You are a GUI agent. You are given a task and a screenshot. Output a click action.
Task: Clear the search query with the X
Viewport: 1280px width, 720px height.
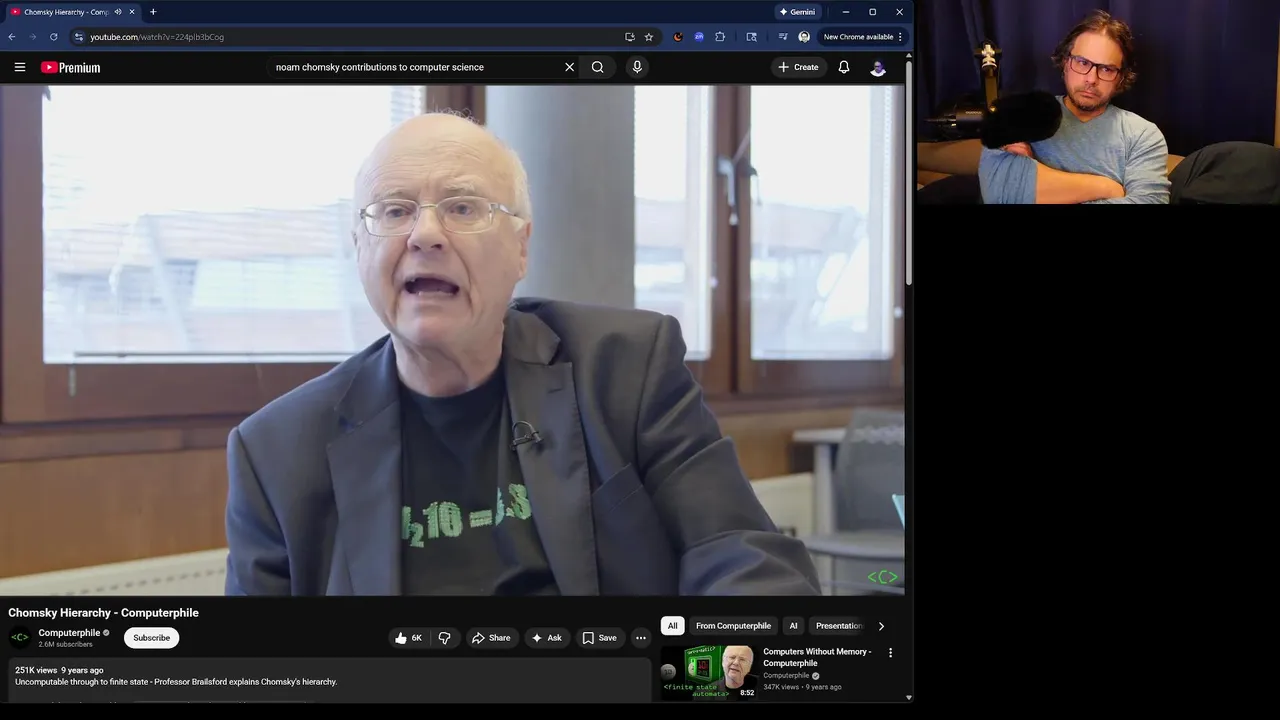570,67
